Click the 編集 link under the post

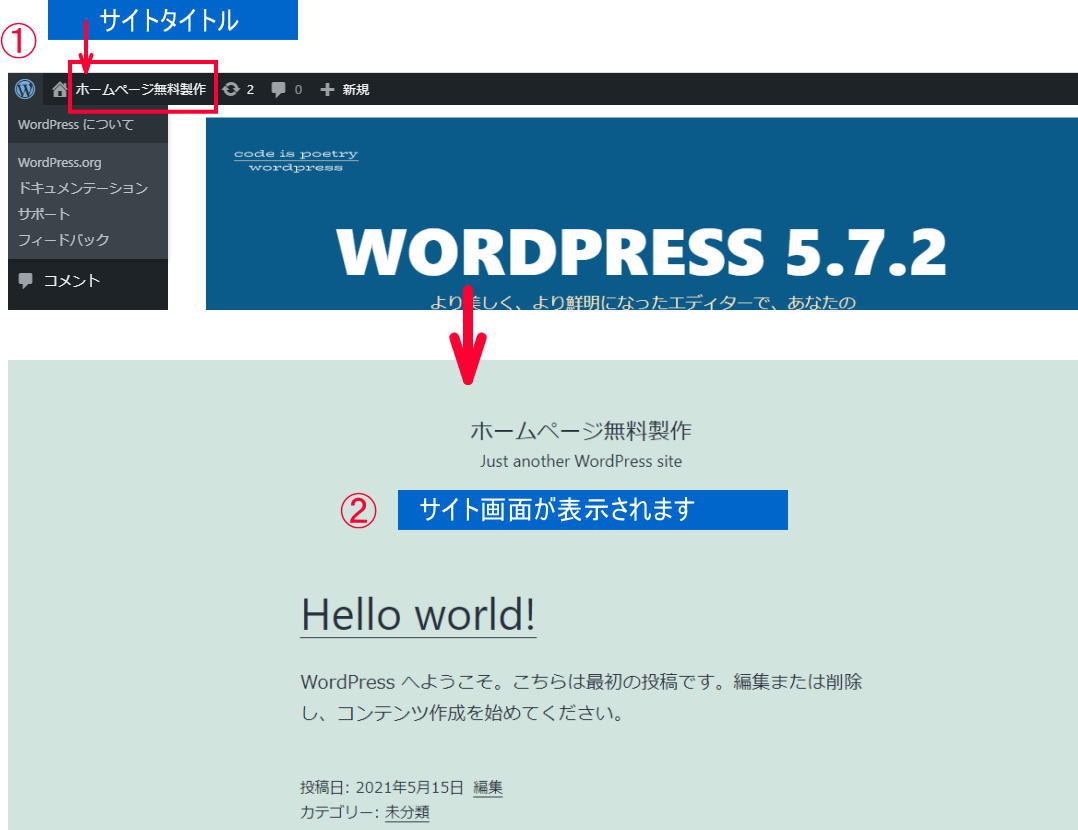(x=488, y=787)
